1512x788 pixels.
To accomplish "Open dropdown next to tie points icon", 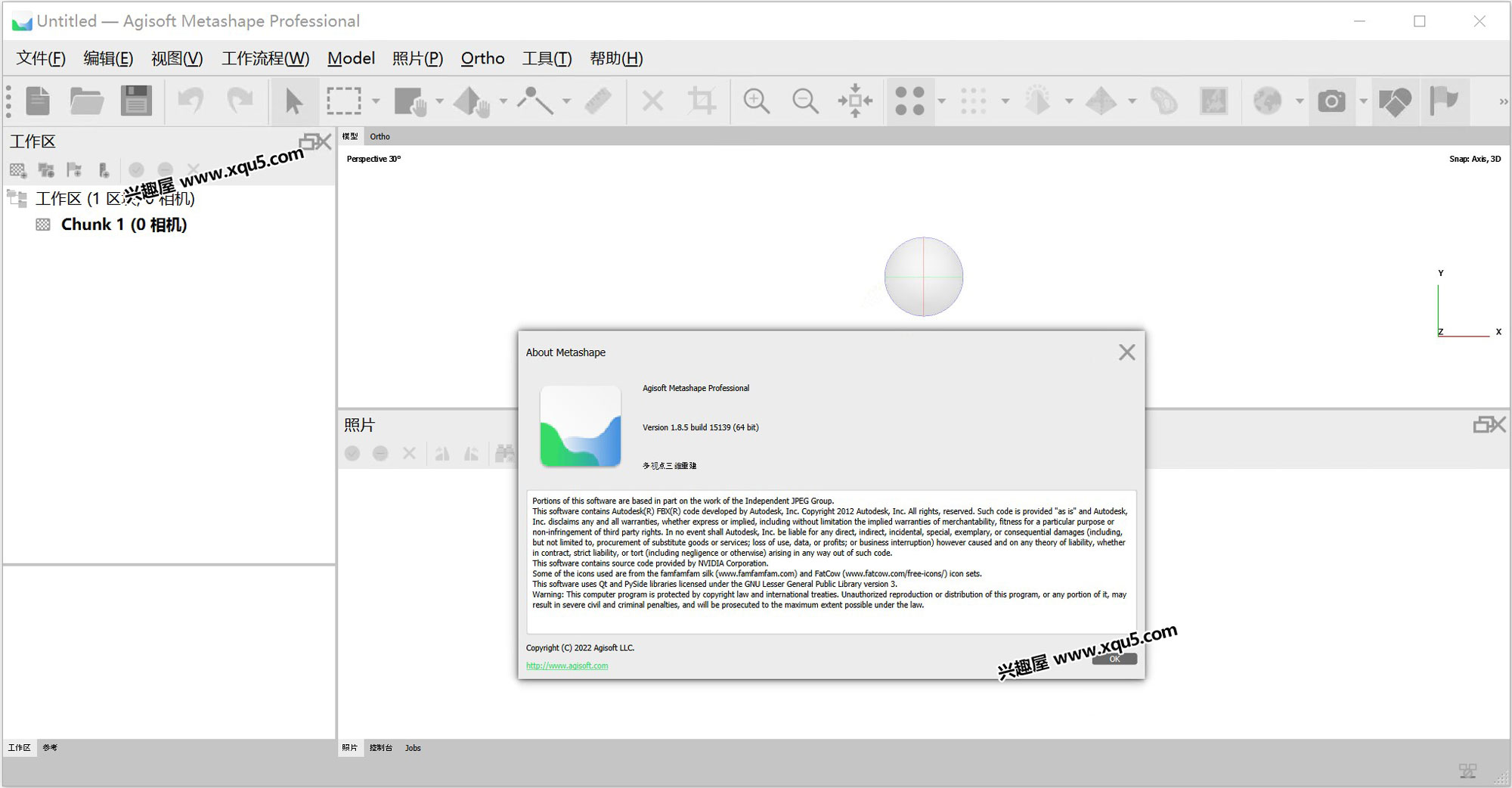I will 941,101.
